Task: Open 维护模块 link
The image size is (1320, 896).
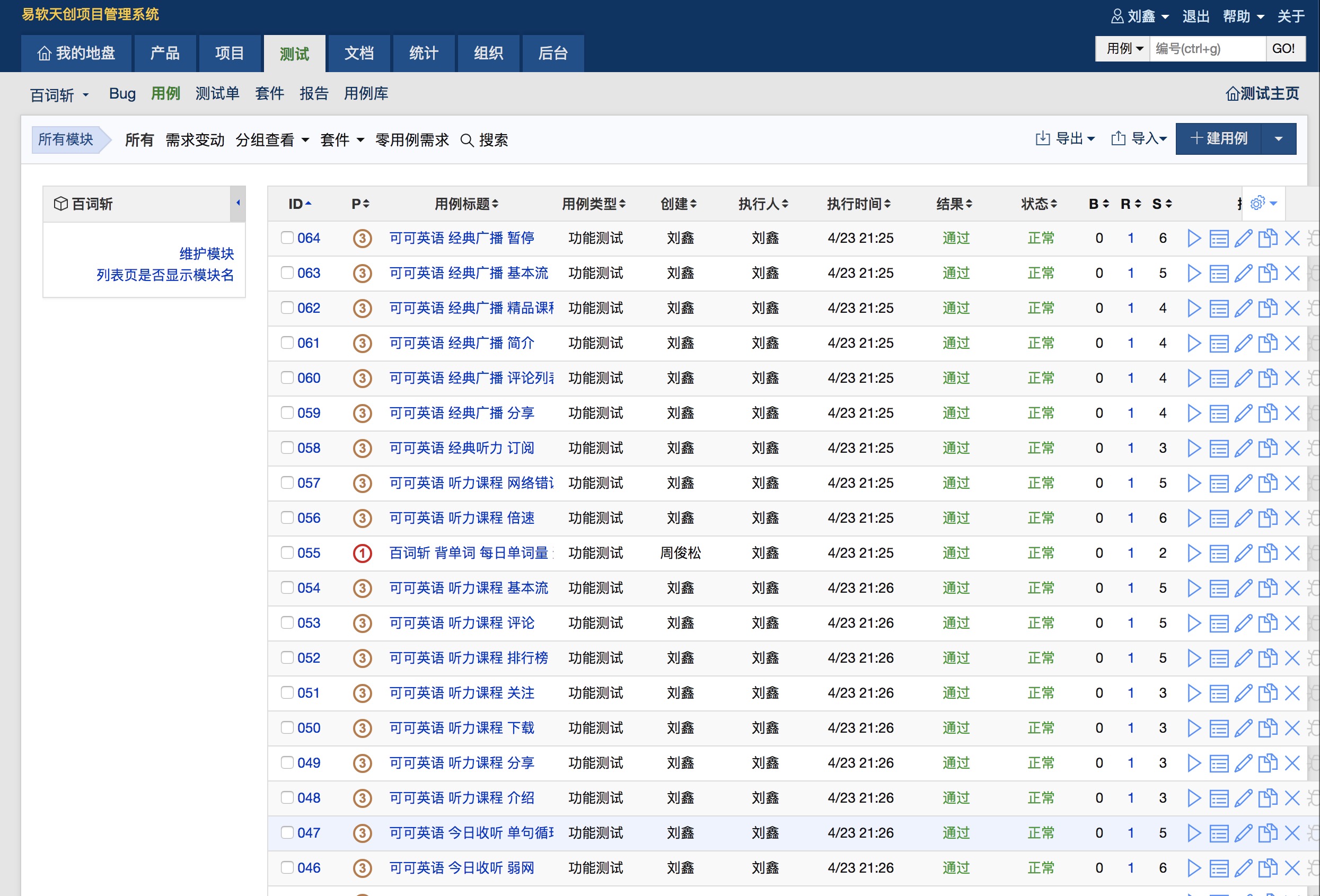Action: 206,253
